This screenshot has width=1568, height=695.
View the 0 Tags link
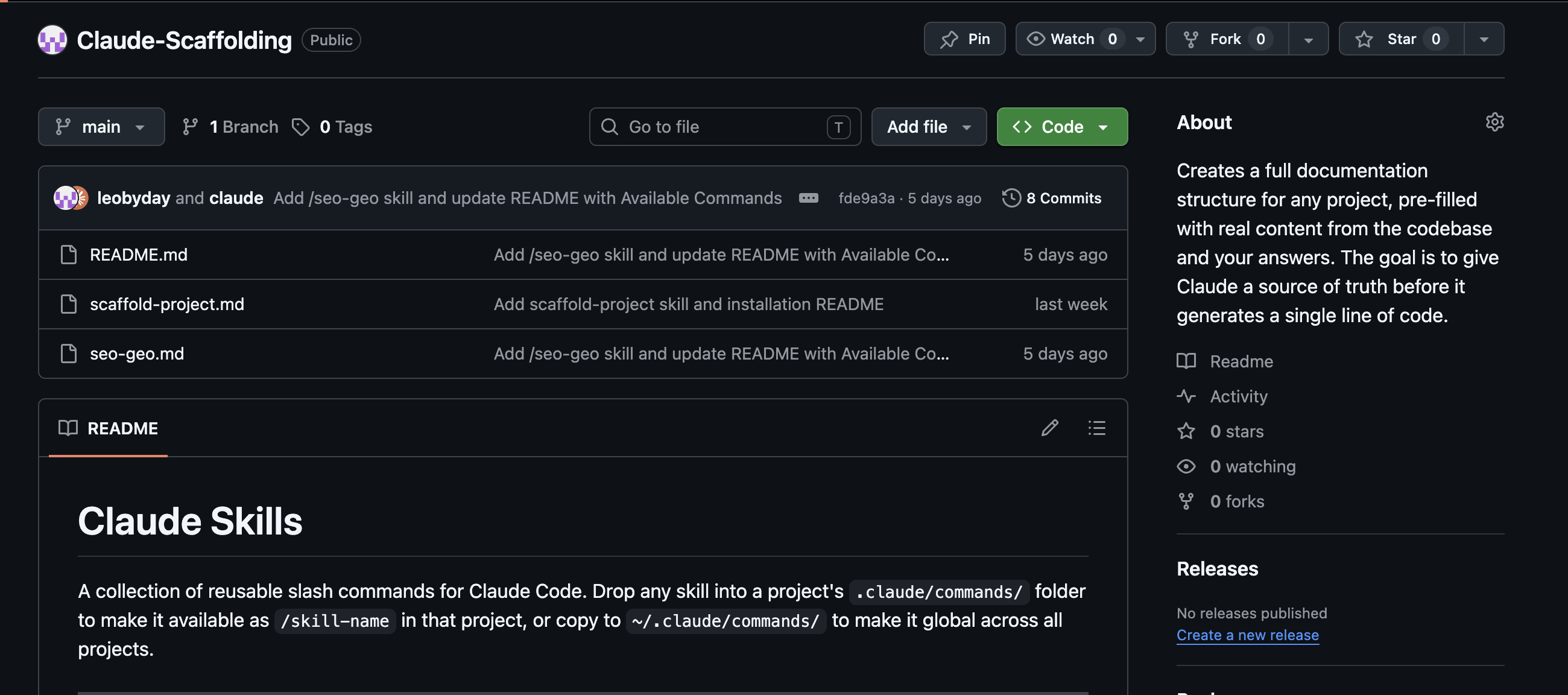click(332, 127)
